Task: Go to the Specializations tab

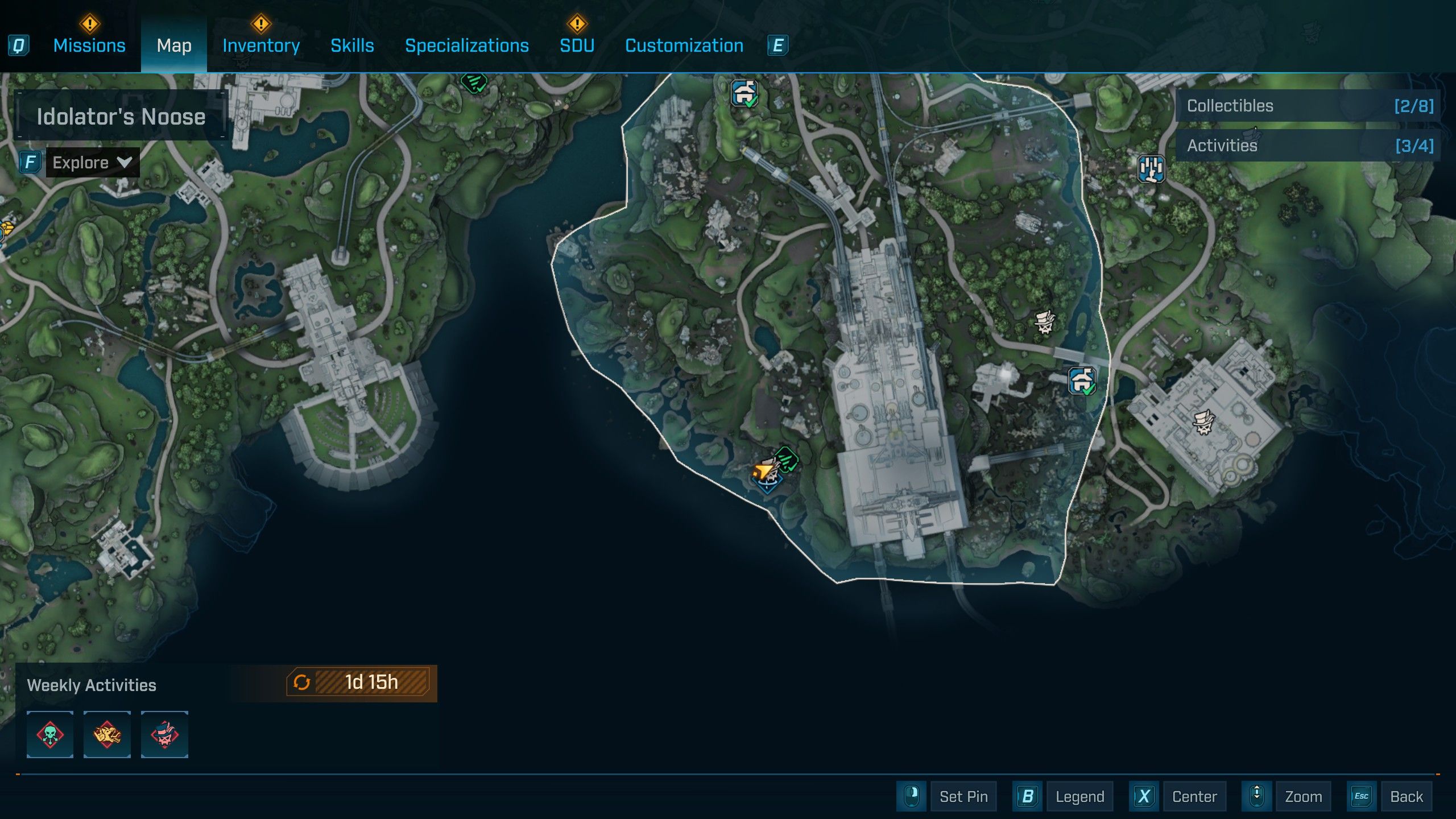Action: coord(466,45)
